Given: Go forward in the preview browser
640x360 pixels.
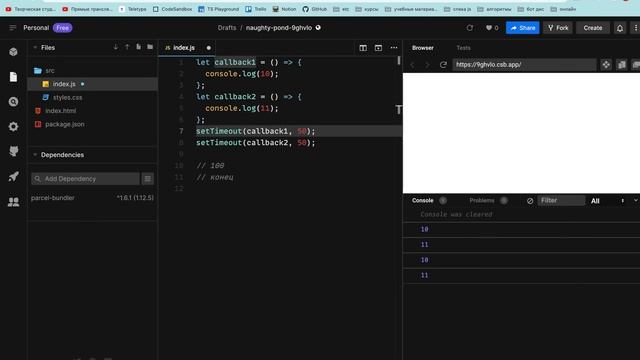Looking at the screenshot, I should 427,65.
